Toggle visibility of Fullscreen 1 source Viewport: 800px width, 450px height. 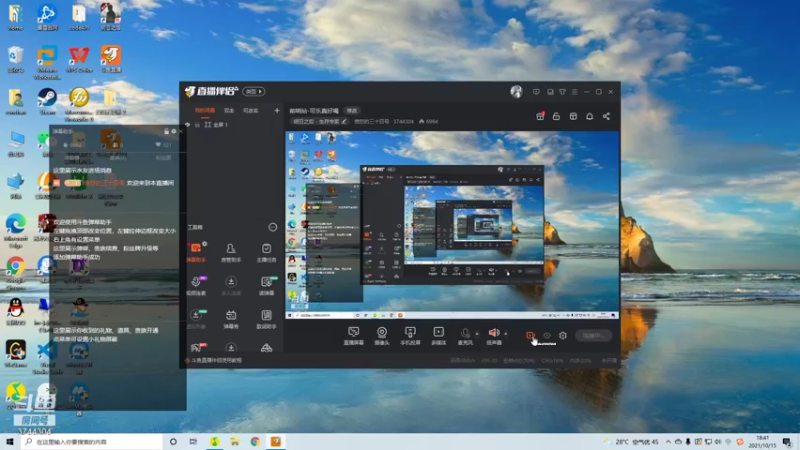coord(188,124)
